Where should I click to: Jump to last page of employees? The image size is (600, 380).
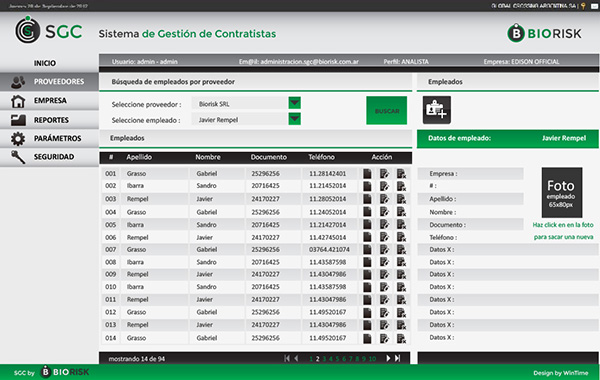click(398, 358)
